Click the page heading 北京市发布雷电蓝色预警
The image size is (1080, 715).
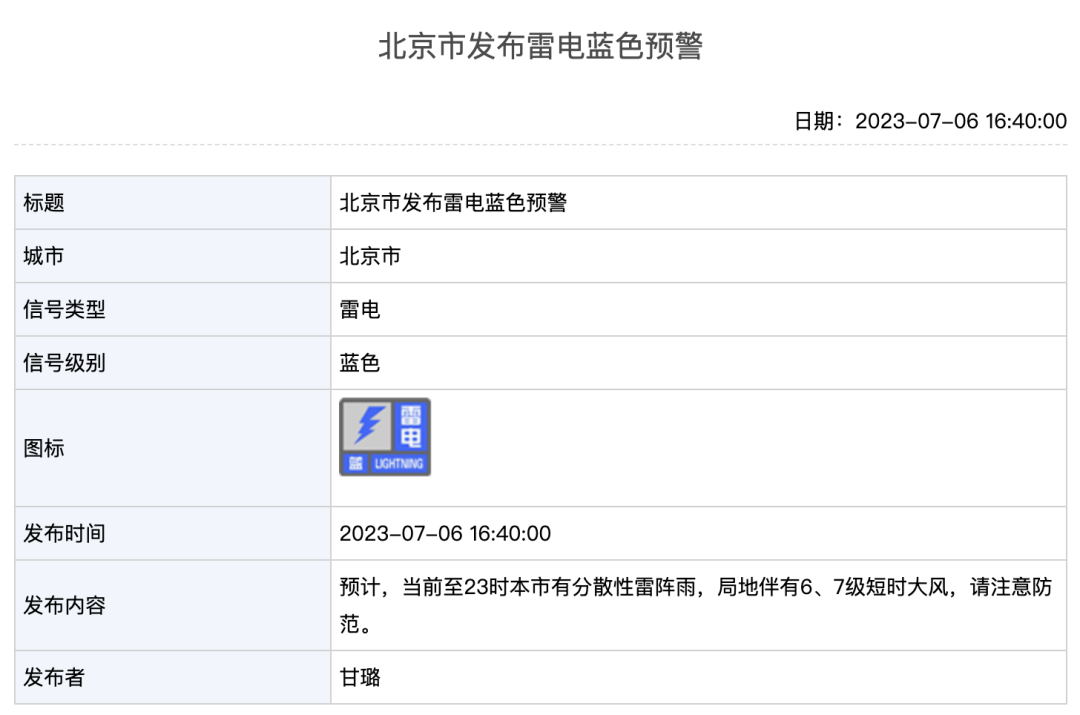(x=540, y=47)
